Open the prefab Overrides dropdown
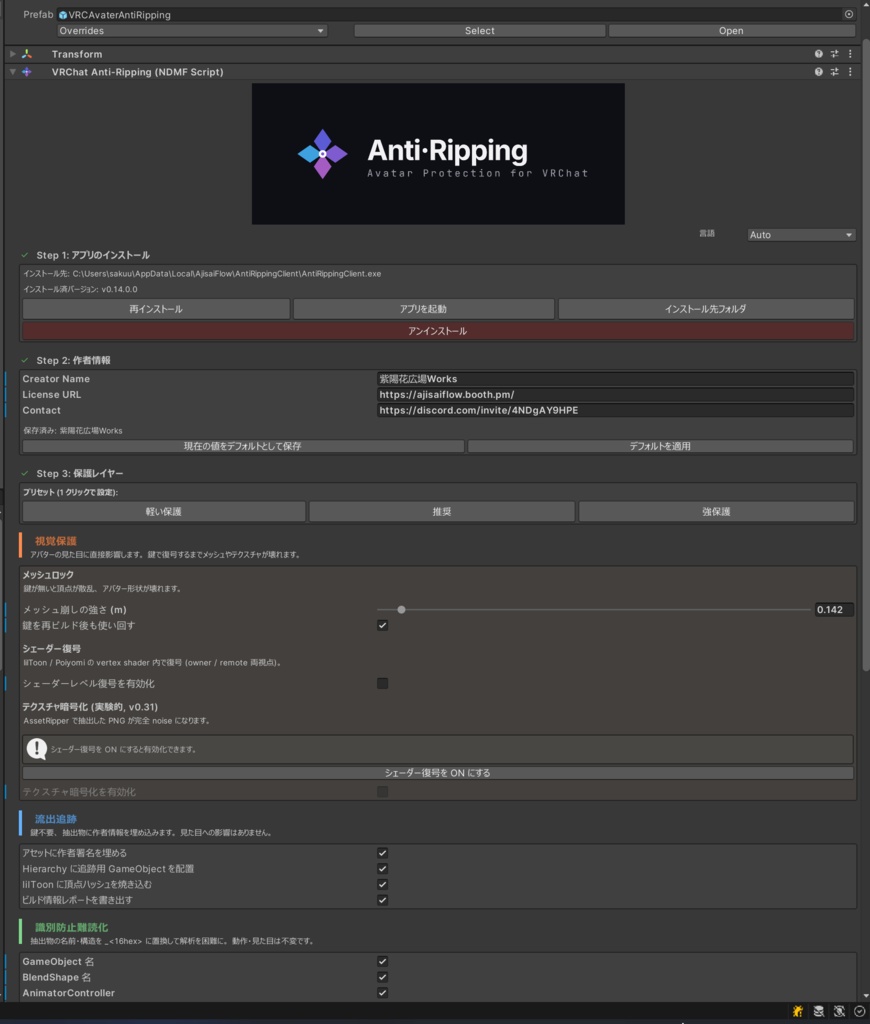Image resolution: width=870 pixels, height=1024 pixels. tap(192, 31)
